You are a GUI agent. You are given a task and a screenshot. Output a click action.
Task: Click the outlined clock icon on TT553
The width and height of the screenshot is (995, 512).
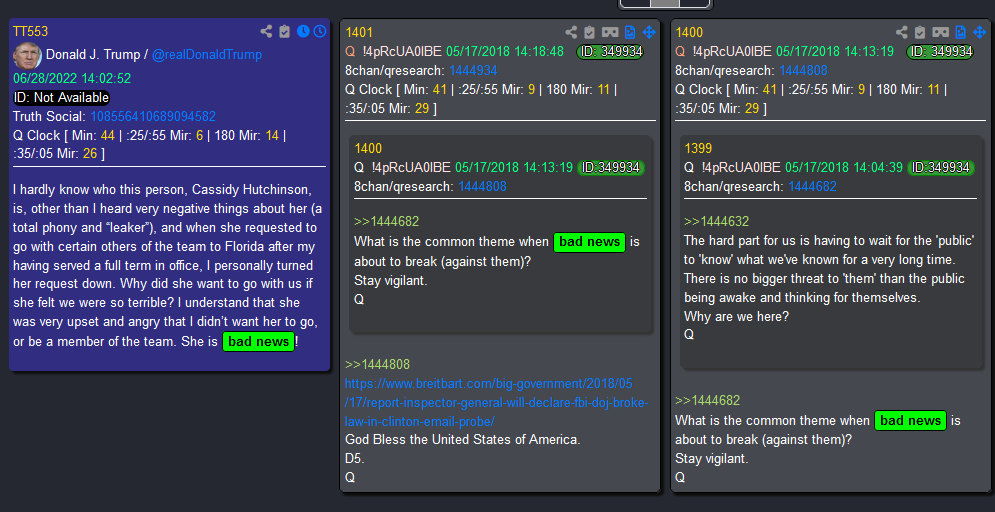319,32
